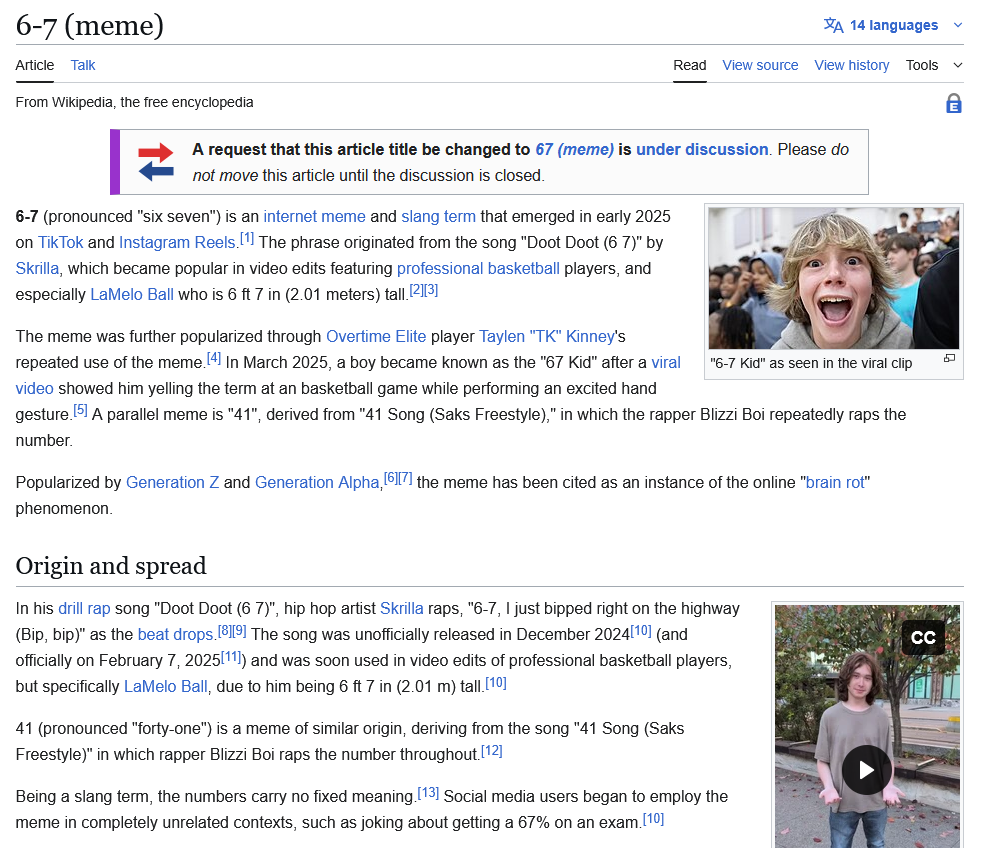Open the drill rap link
Image resolution: width=991 pixels, height=848 pixels.
[x=84, y=608]
